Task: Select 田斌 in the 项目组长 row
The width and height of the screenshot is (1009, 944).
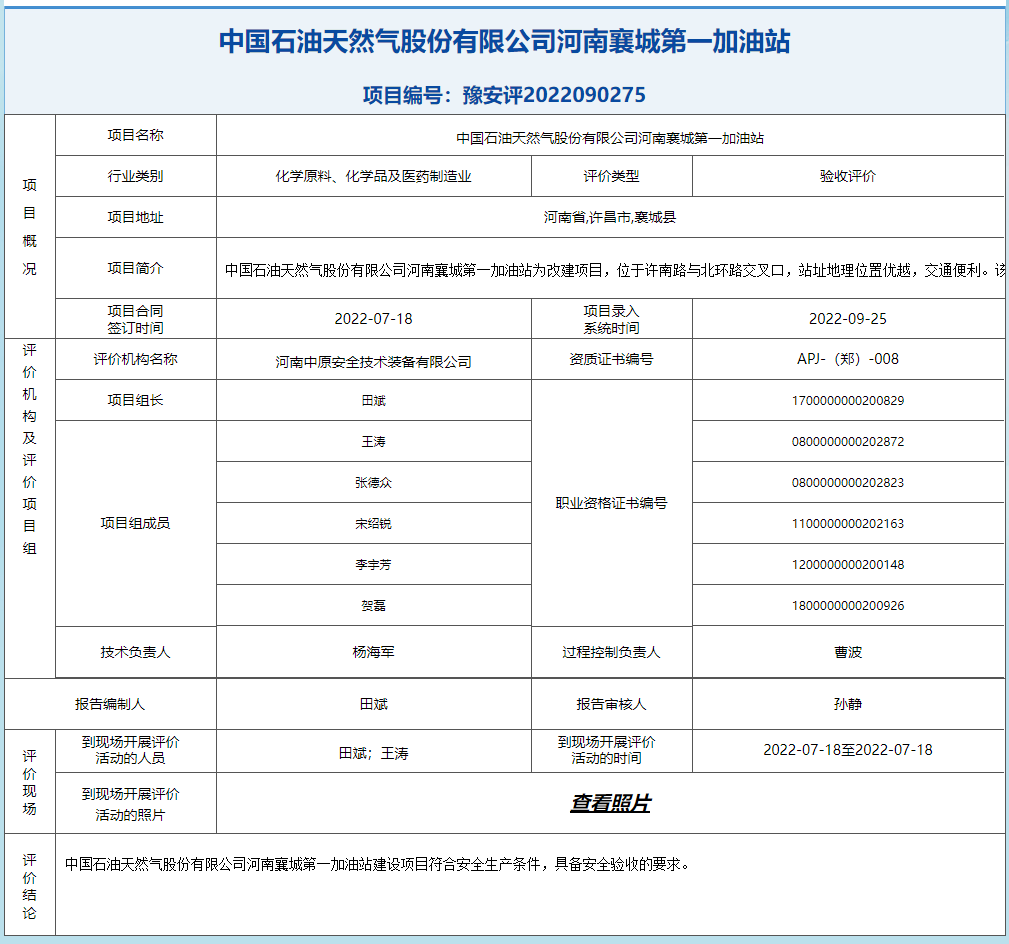Action: 373,401
